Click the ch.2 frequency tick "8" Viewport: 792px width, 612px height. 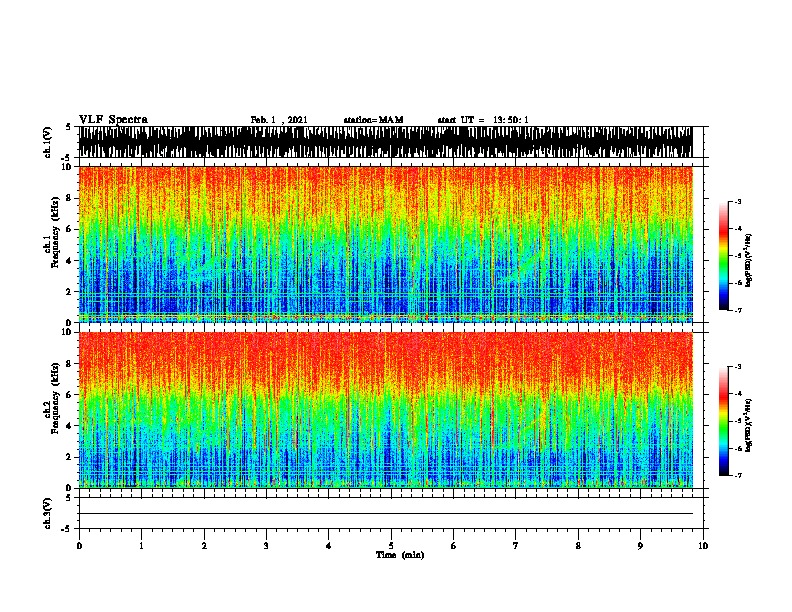[69, 364]
